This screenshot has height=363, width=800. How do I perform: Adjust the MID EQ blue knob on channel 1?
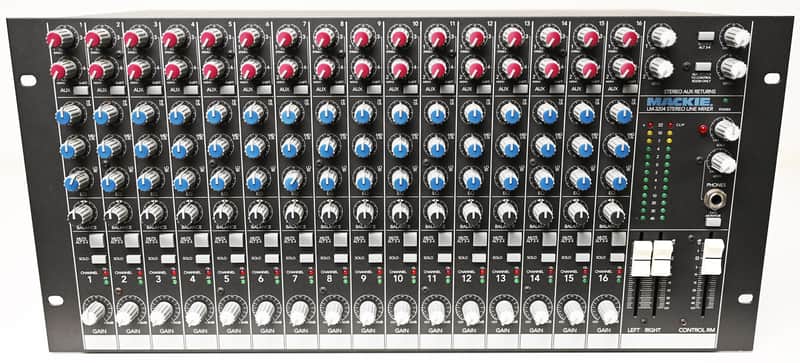pos(72,148)
